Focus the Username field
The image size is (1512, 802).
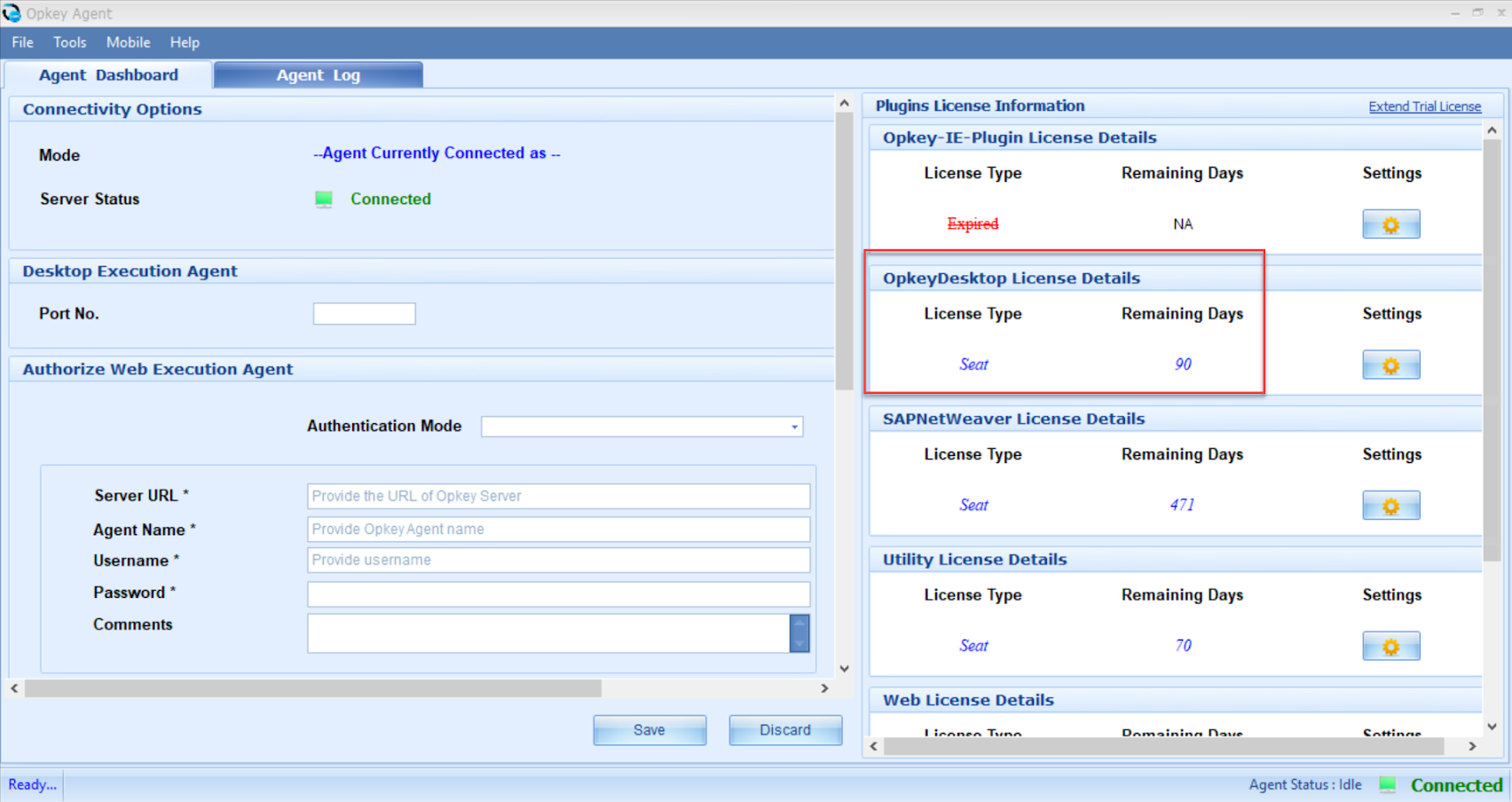click(x=558, y=561)
